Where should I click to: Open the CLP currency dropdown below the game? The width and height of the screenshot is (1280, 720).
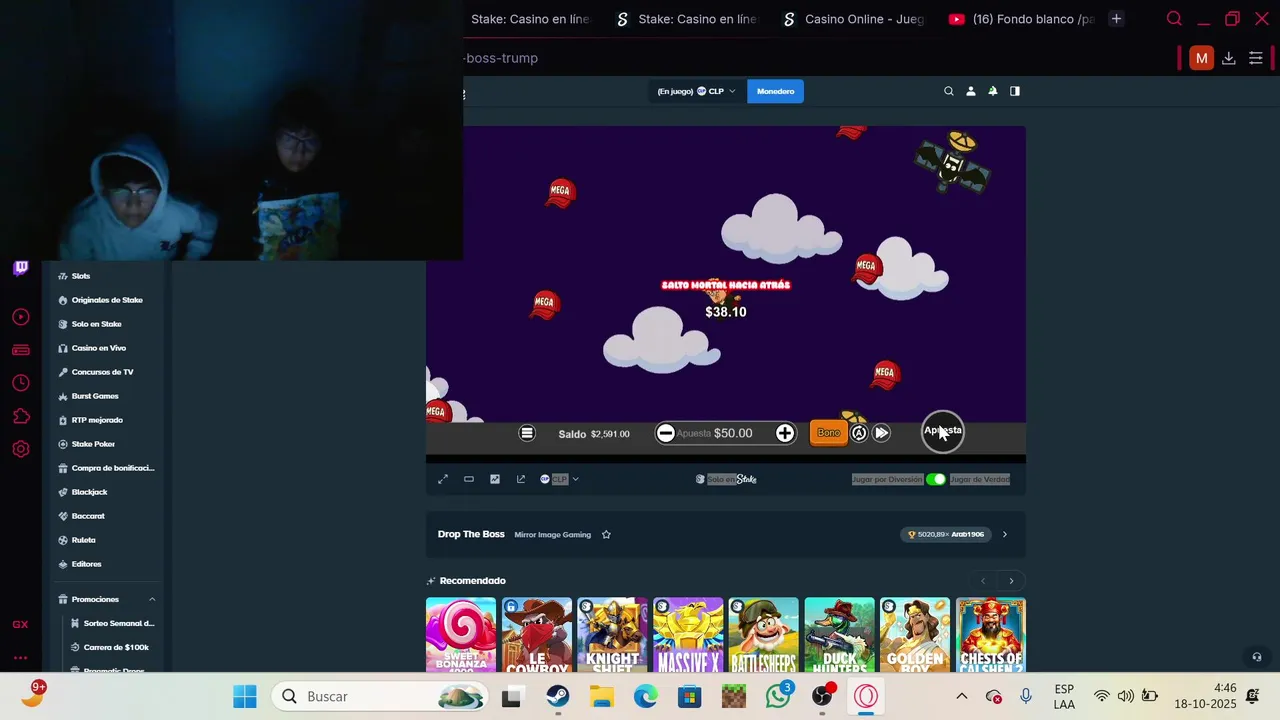coord(559,479)
